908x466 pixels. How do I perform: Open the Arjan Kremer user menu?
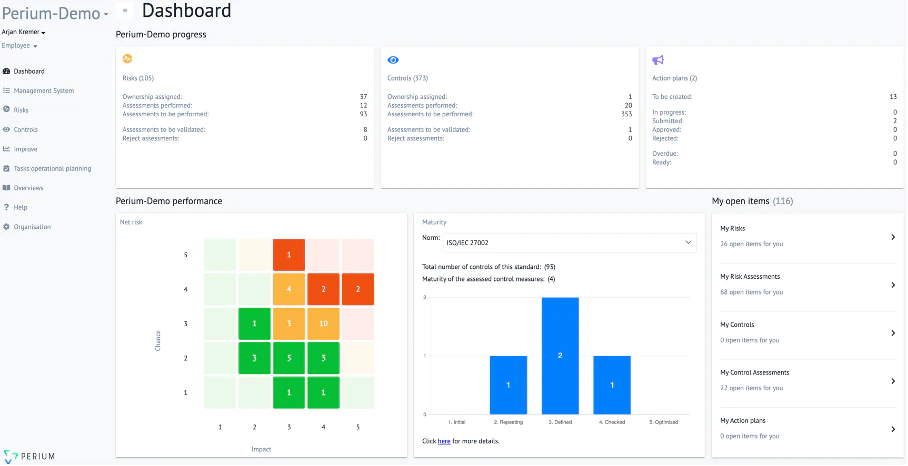pyautogui.click(x=24, y=32)
